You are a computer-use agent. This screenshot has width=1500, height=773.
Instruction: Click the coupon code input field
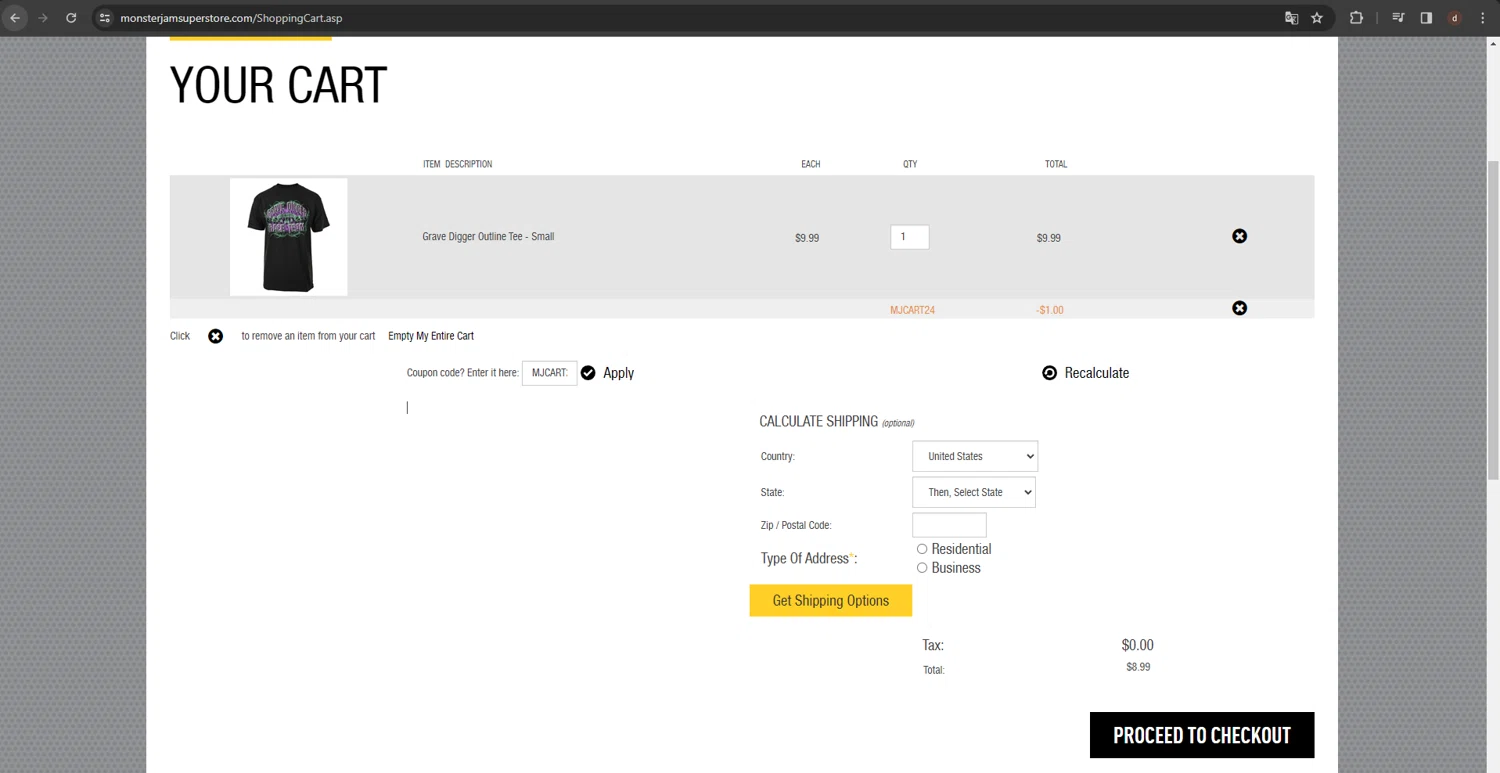click(x=549, y=373)
